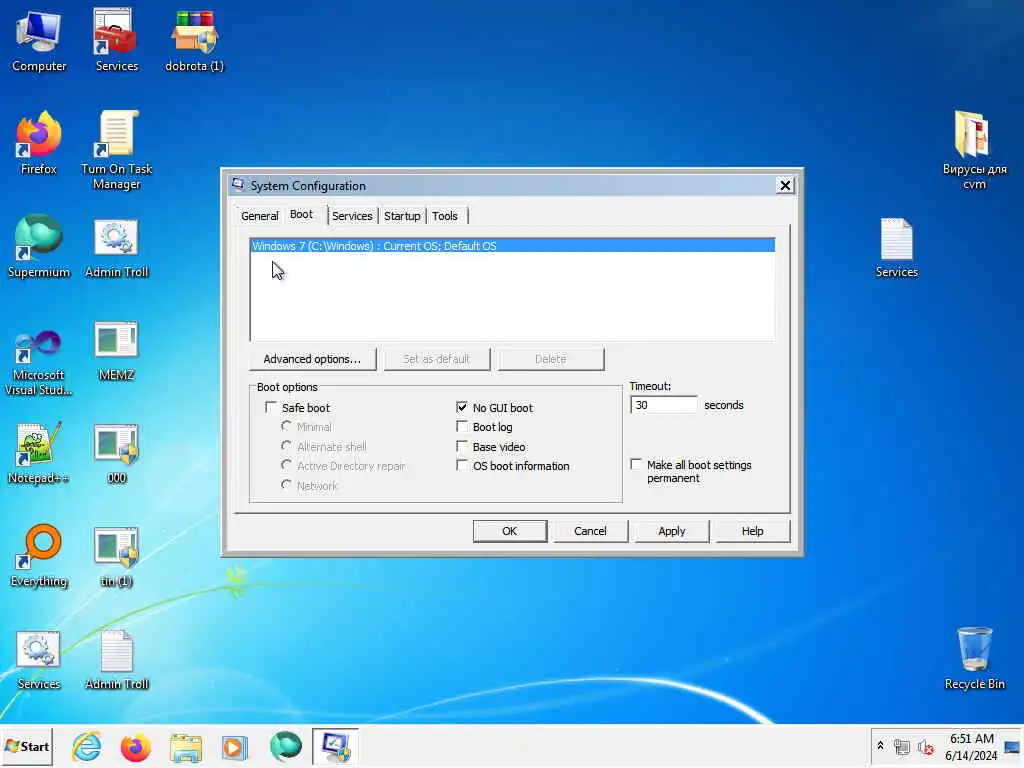1024x768 pixels.
Task: Select the tin (1) desktop icon
Action: tap(116, 556)
